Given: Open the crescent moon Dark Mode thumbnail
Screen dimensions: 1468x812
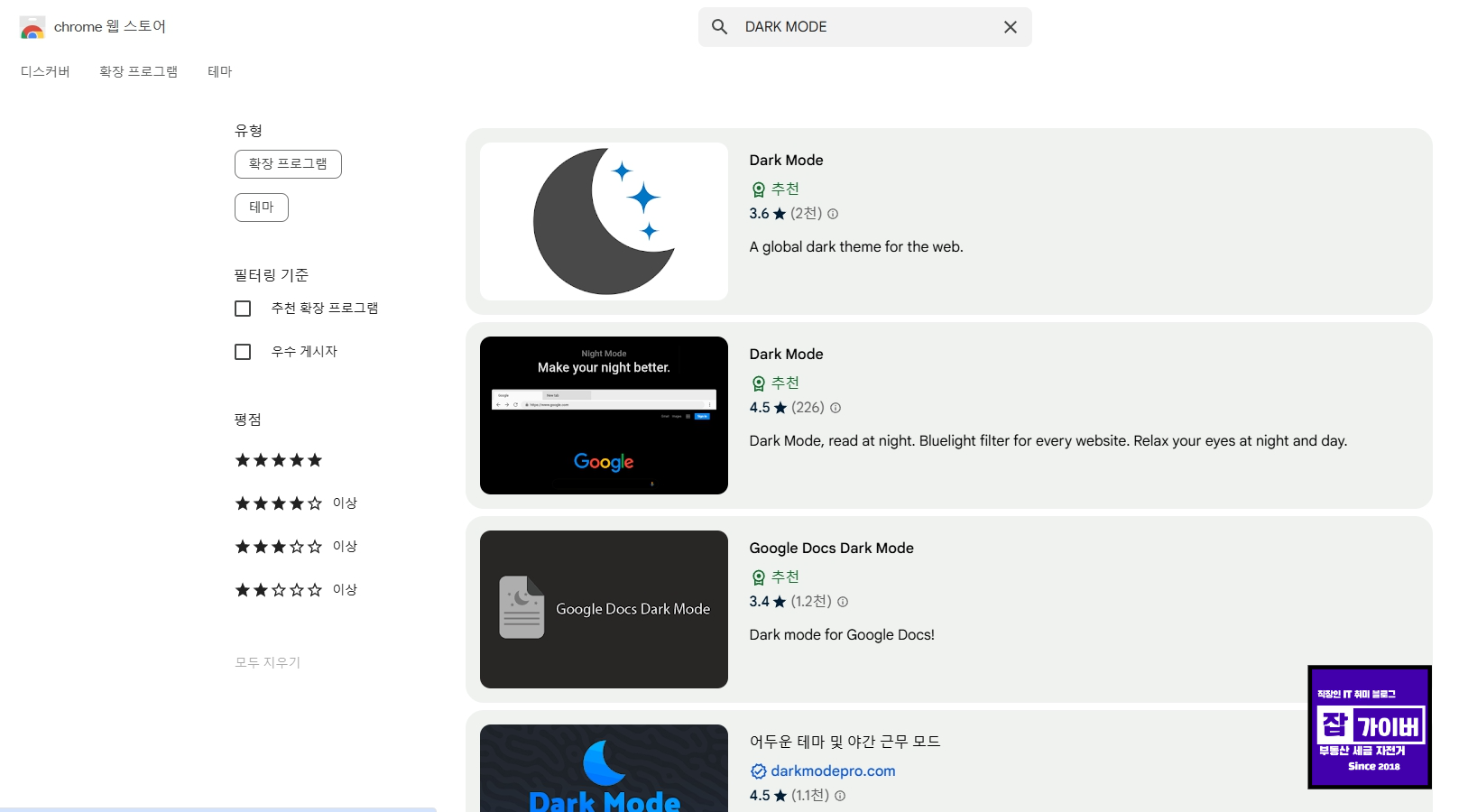Looking at the screenshot, I should [x=604, y=221].
